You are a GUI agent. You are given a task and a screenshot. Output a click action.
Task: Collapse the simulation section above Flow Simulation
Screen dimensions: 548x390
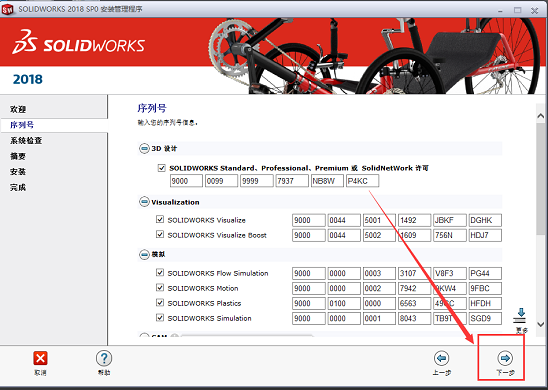[144, 254]
